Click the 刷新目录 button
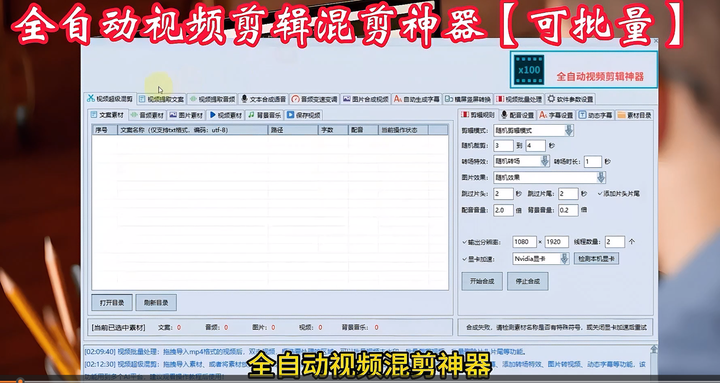The image size is (720, 383). 156,303
